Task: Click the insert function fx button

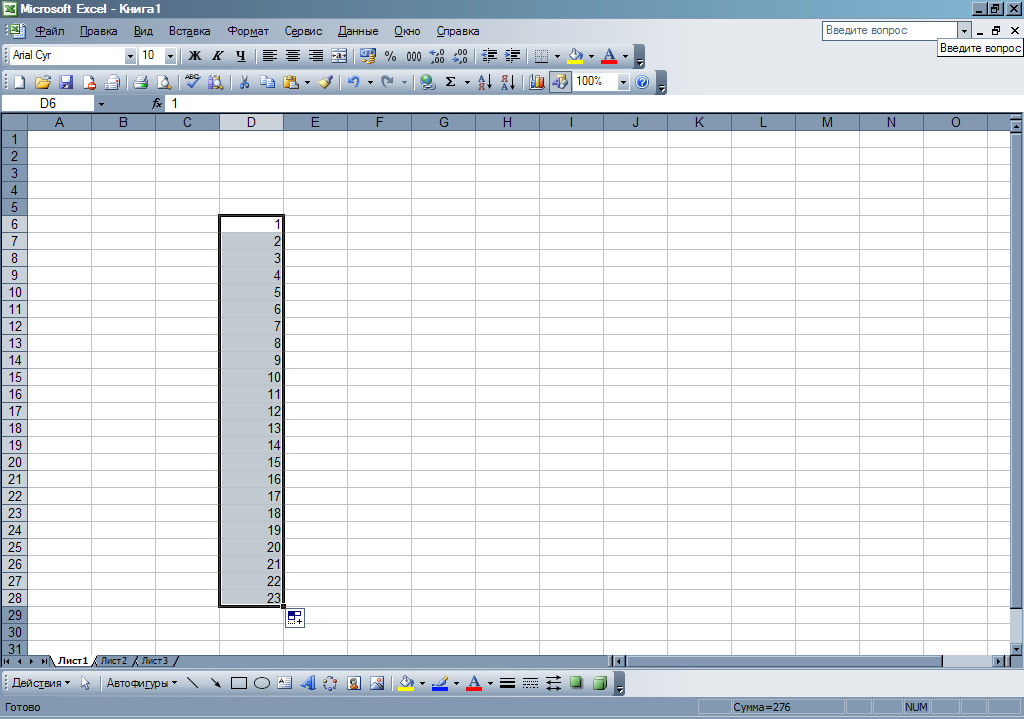Action: (x=157, y=104)
